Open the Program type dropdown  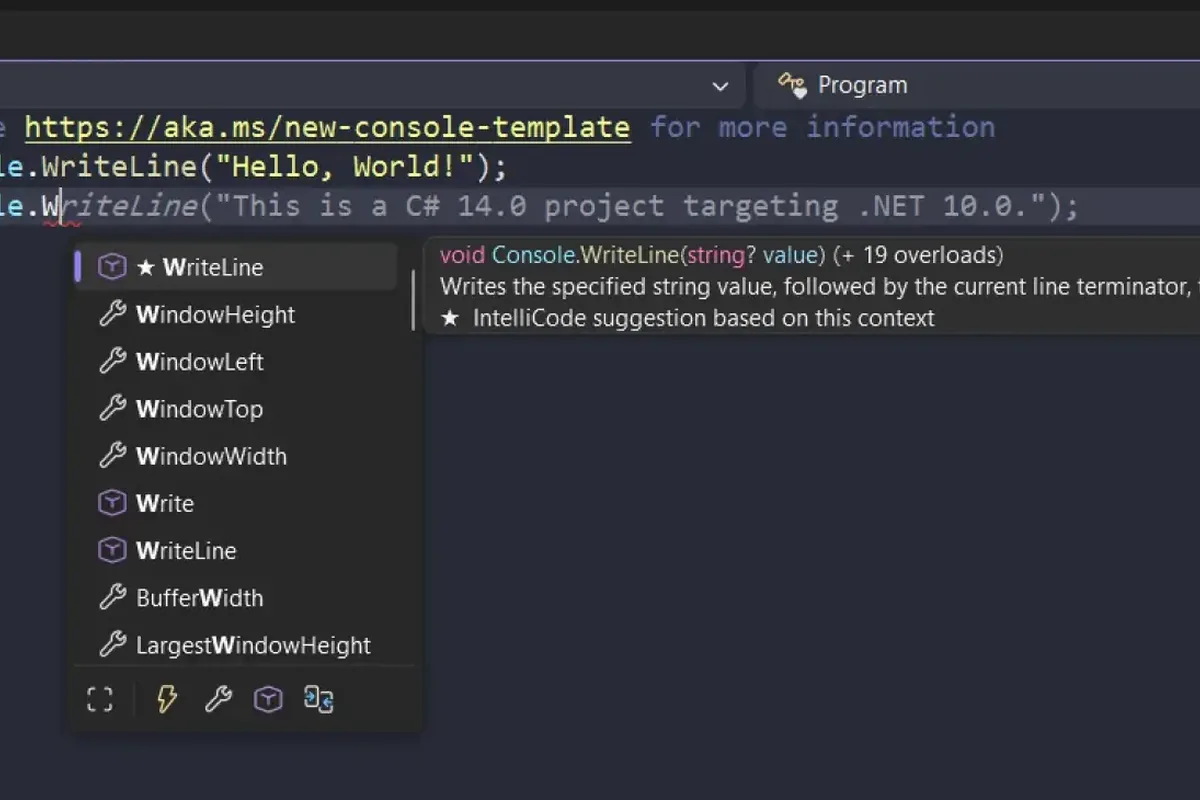pos(976,85)
